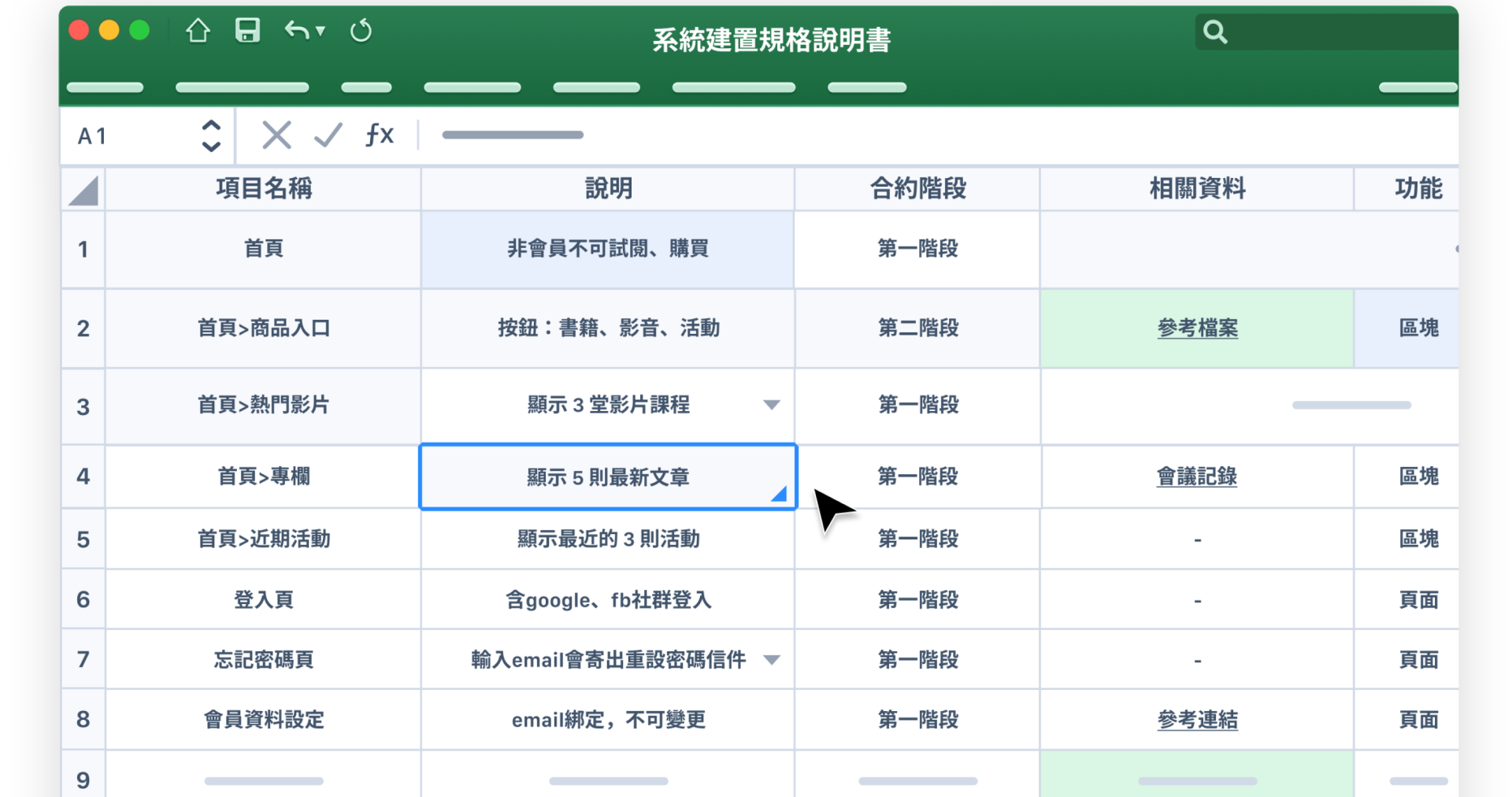Click the Redo circular arrow icon

click(361, 32)
